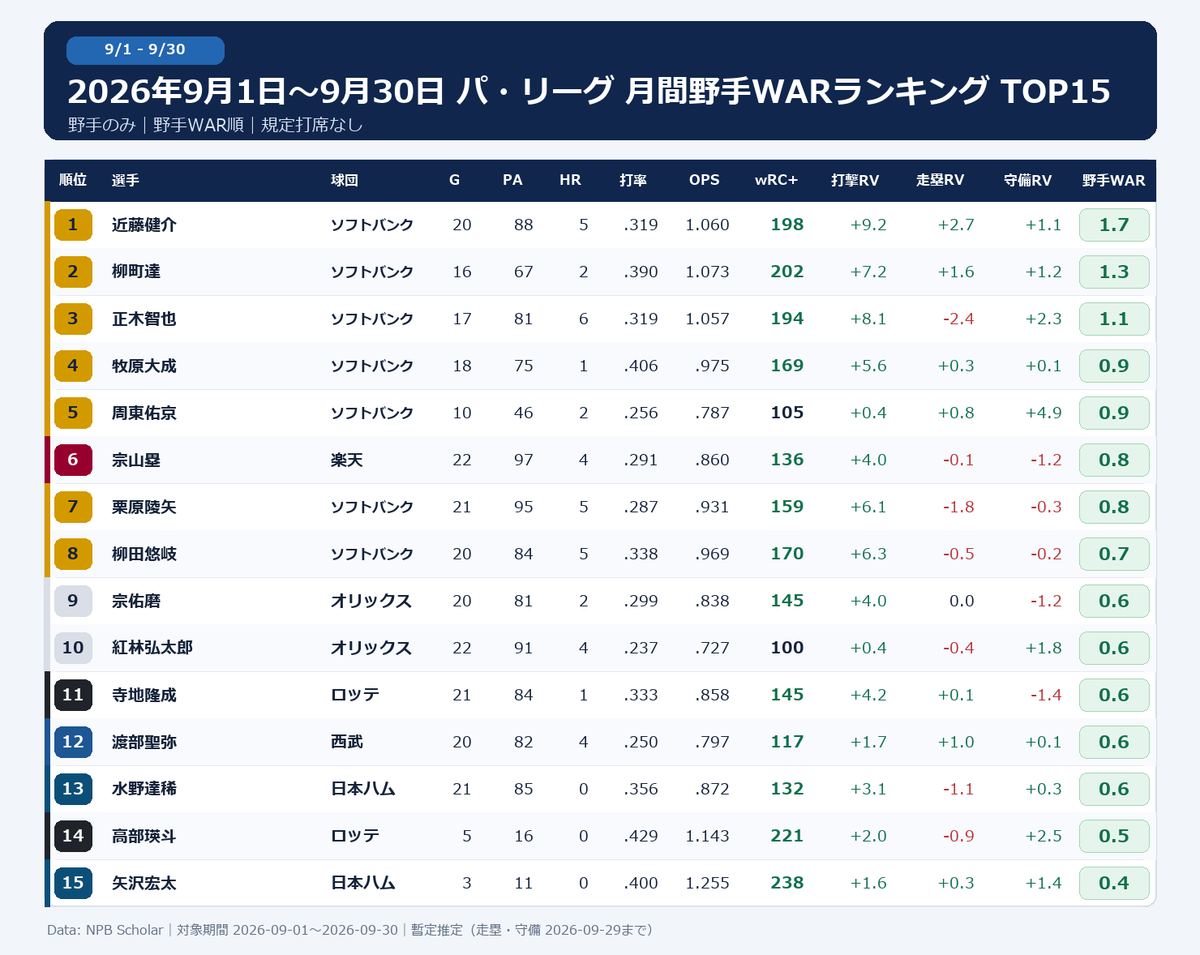Screen dimensions: 1200x955
Task: Click the 順位 column header
Action: coord(73,181)
